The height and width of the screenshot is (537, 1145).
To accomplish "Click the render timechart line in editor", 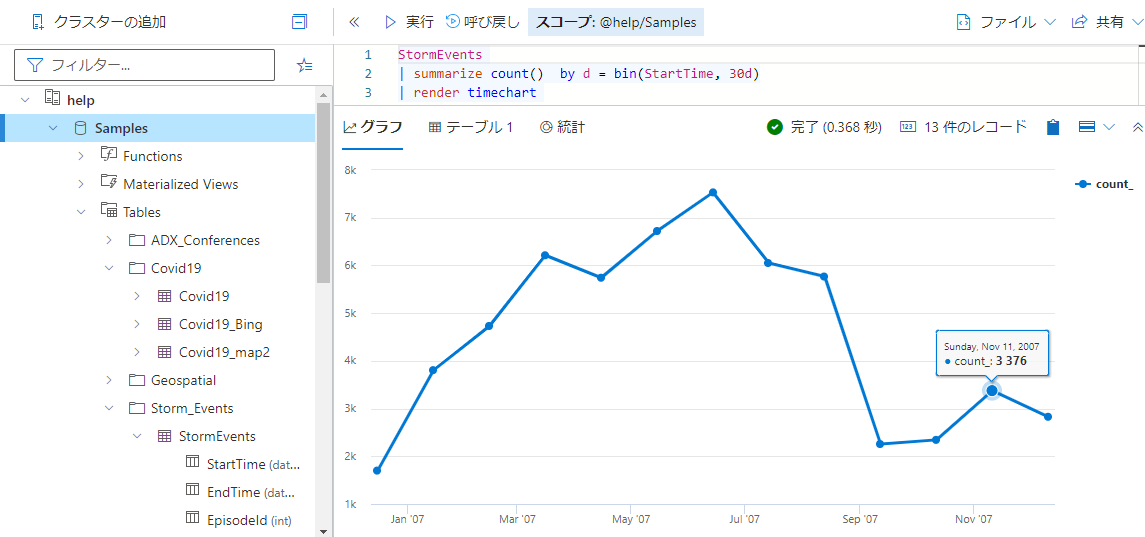I will 467,93.
